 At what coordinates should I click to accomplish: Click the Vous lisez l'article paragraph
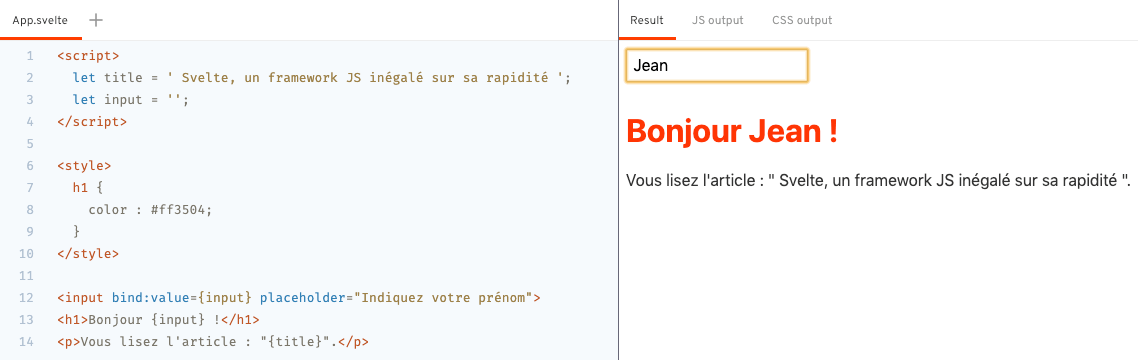click(x=878, y=180)
